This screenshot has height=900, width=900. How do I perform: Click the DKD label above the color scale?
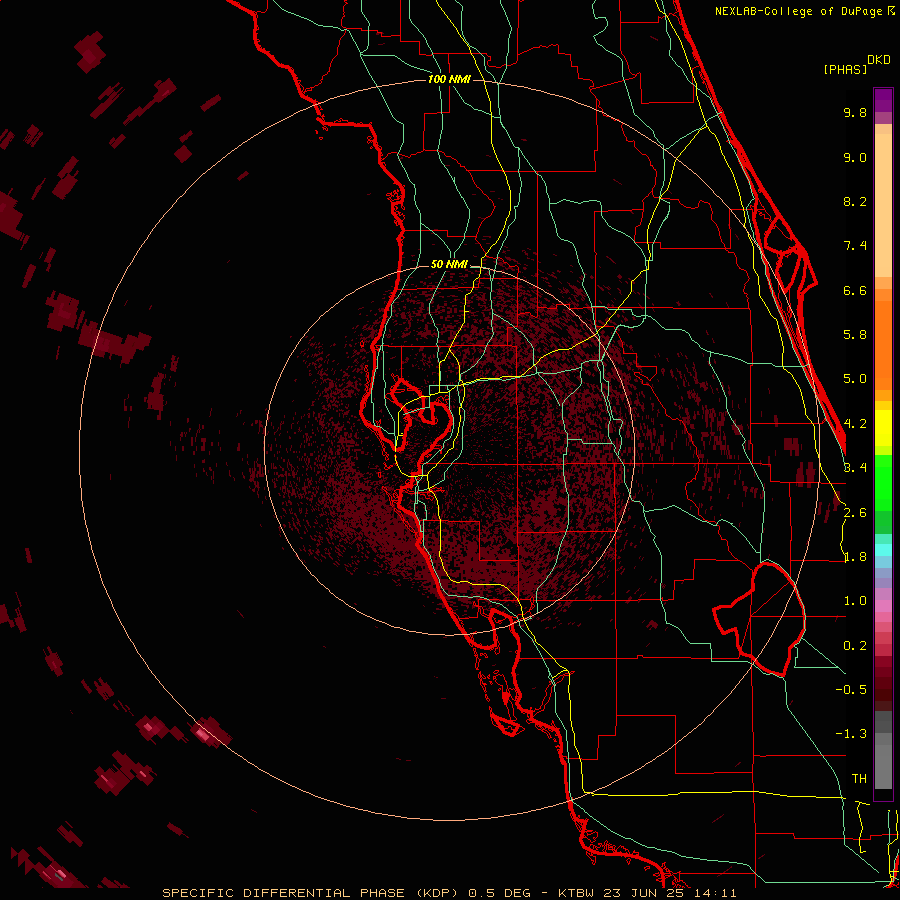[x=879, y=60]
